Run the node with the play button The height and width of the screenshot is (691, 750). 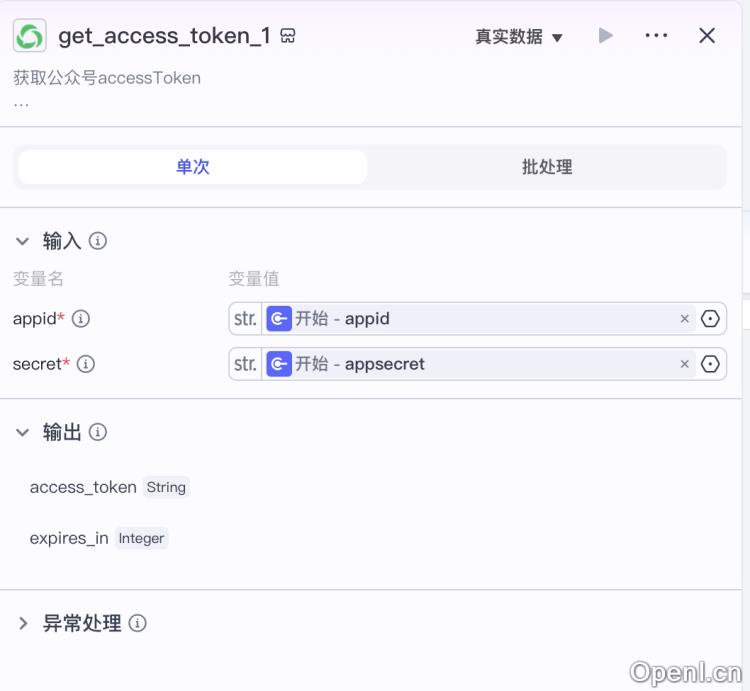click(x=605, y=35)
